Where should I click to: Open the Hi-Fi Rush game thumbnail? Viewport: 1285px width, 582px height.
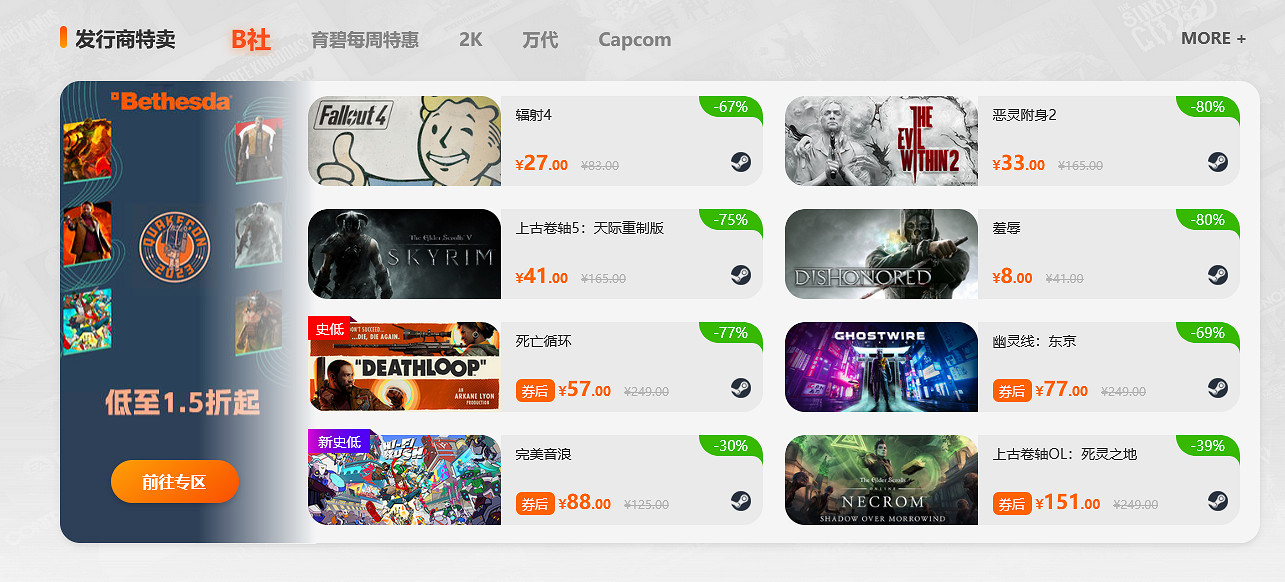(x=404, y=480)
